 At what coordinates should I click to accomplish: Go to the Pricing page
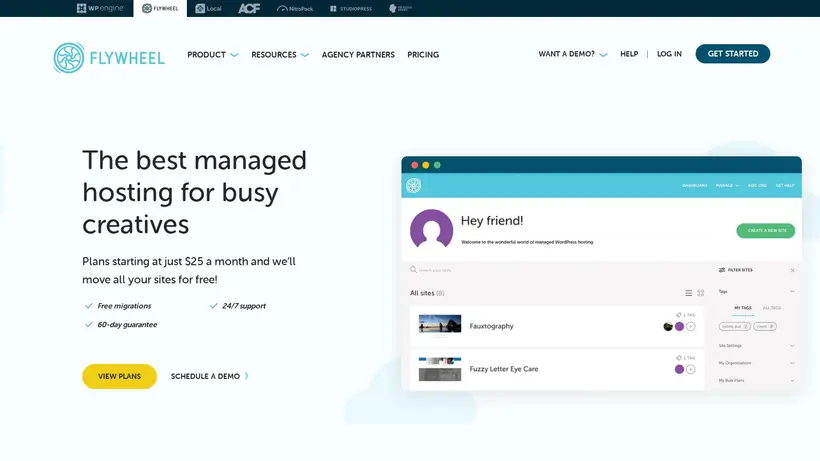pyautogui.click(x=423, y=54)
